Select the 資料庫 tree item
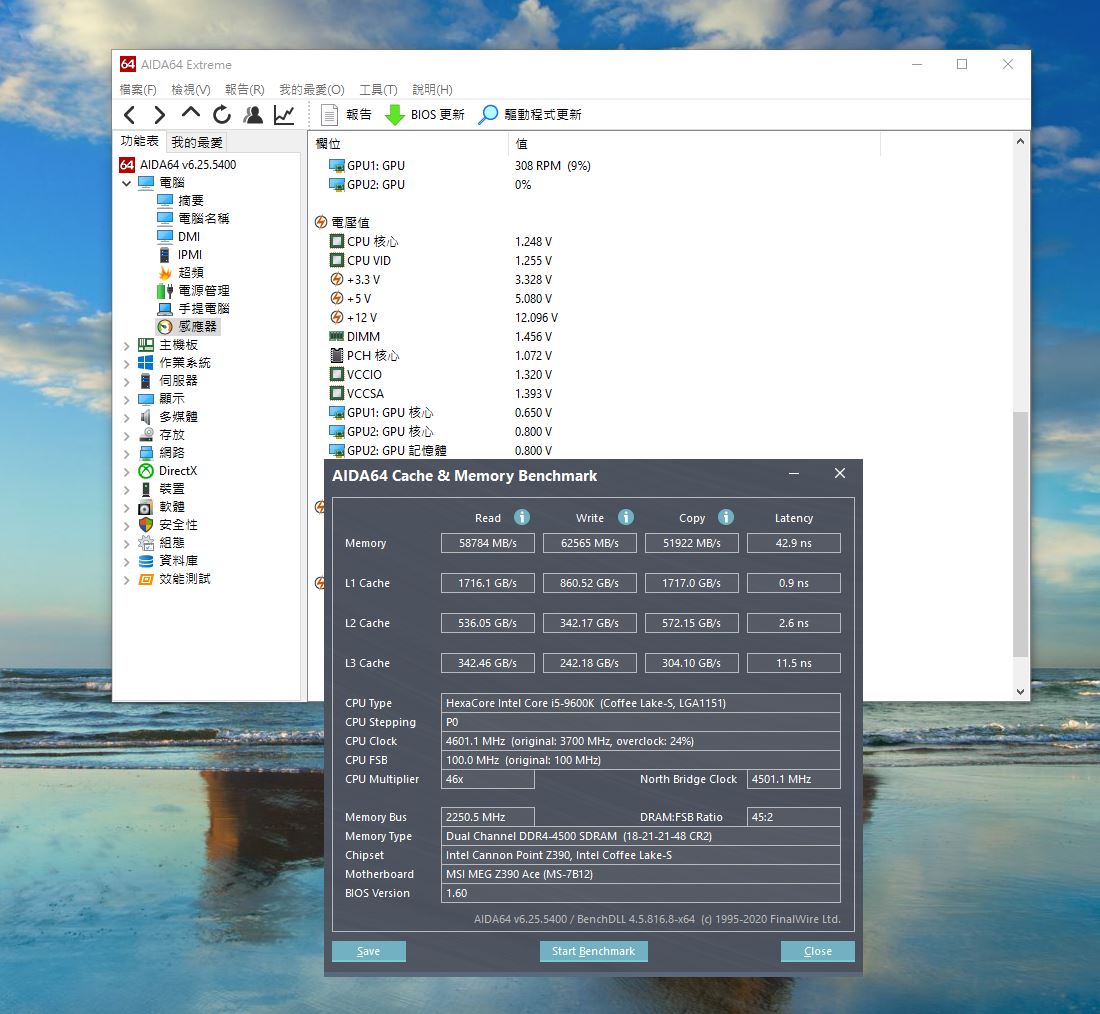Viewport: 1100px width, 1014px height. tap(168, 561)
